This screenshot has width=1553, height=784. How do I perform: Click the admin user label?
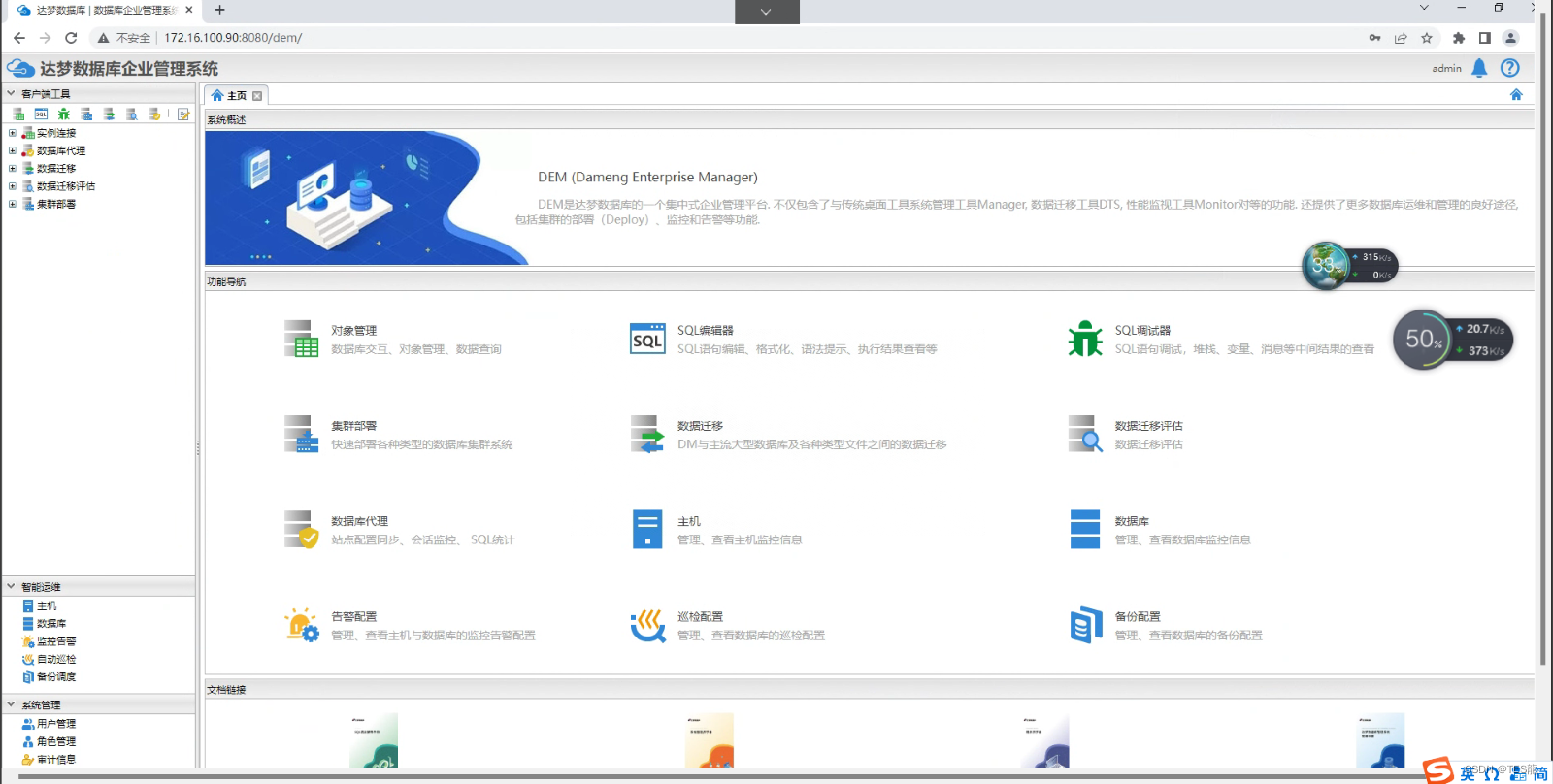1446,68
